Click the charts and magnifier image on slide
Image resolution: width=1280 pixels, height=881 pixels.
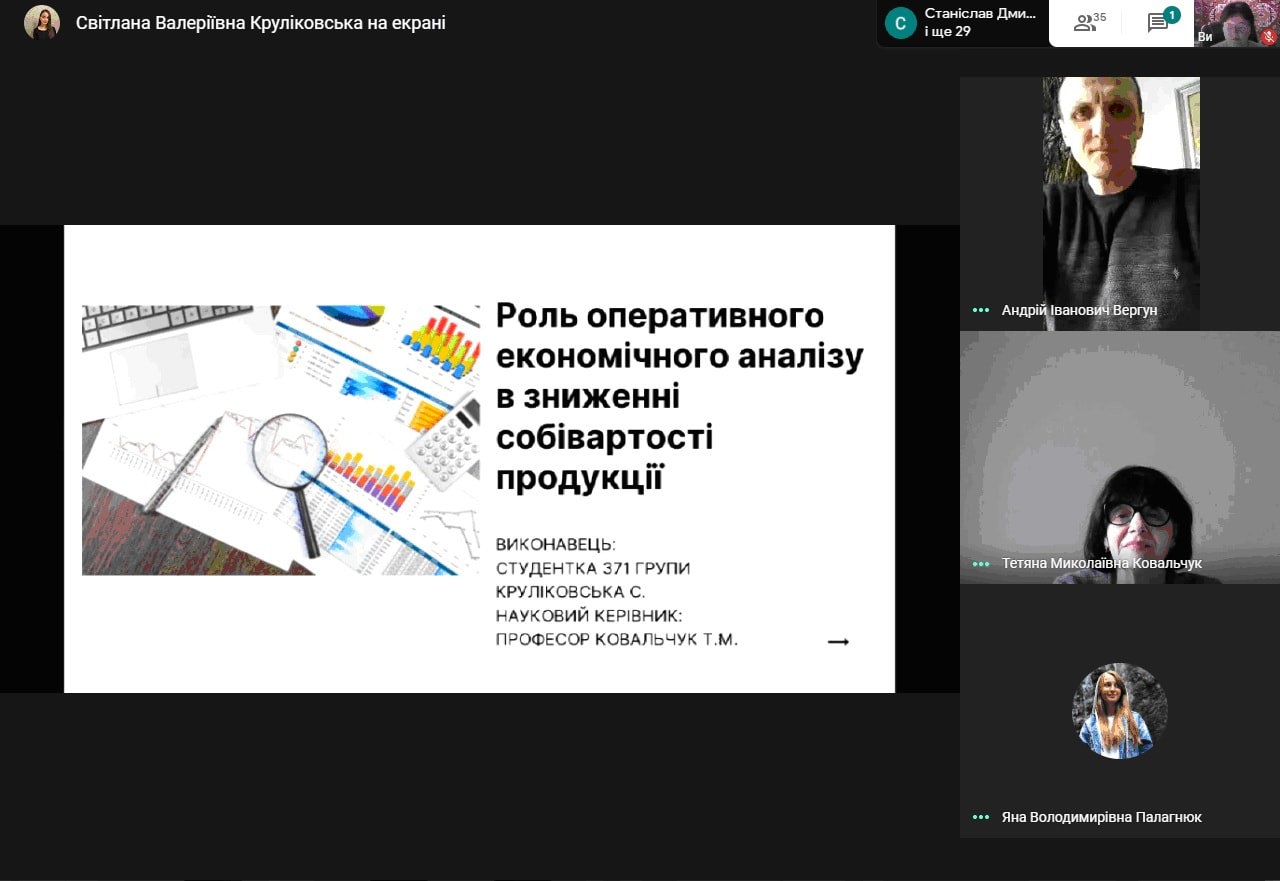(x=281, y=440)
